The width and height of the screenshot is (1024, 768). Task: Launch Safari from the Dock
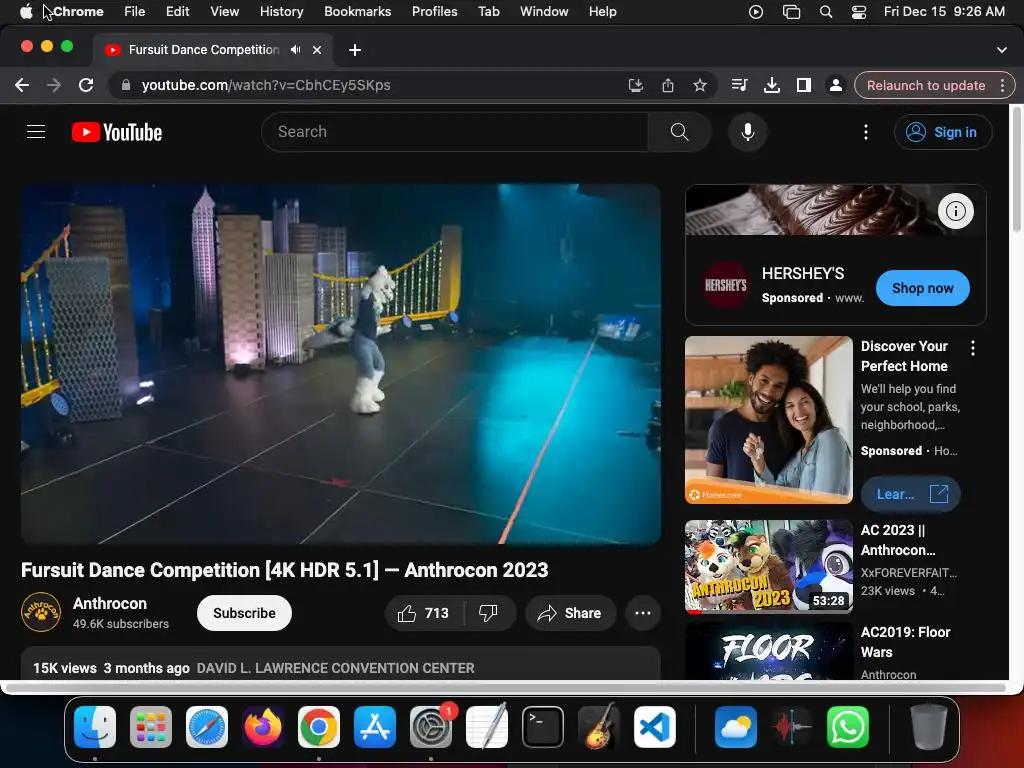click(x=207, y=727)
